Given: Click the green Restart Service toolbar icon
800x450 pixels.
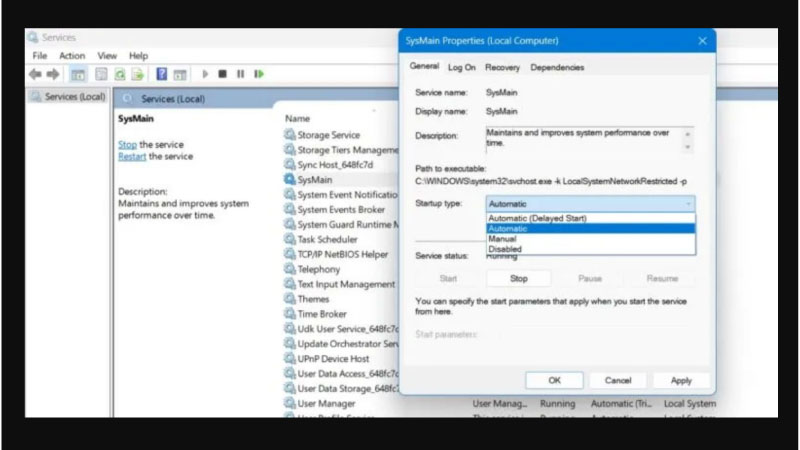Looking at the screenshot, I should [259, 74].
